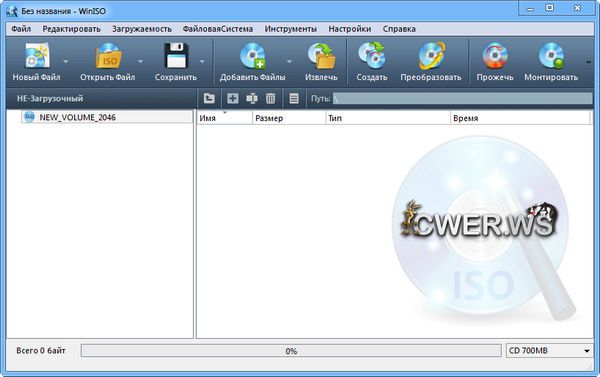Click the Преобразовать convert icon
The width and height of the screenshot is (600, 377).
431,56
